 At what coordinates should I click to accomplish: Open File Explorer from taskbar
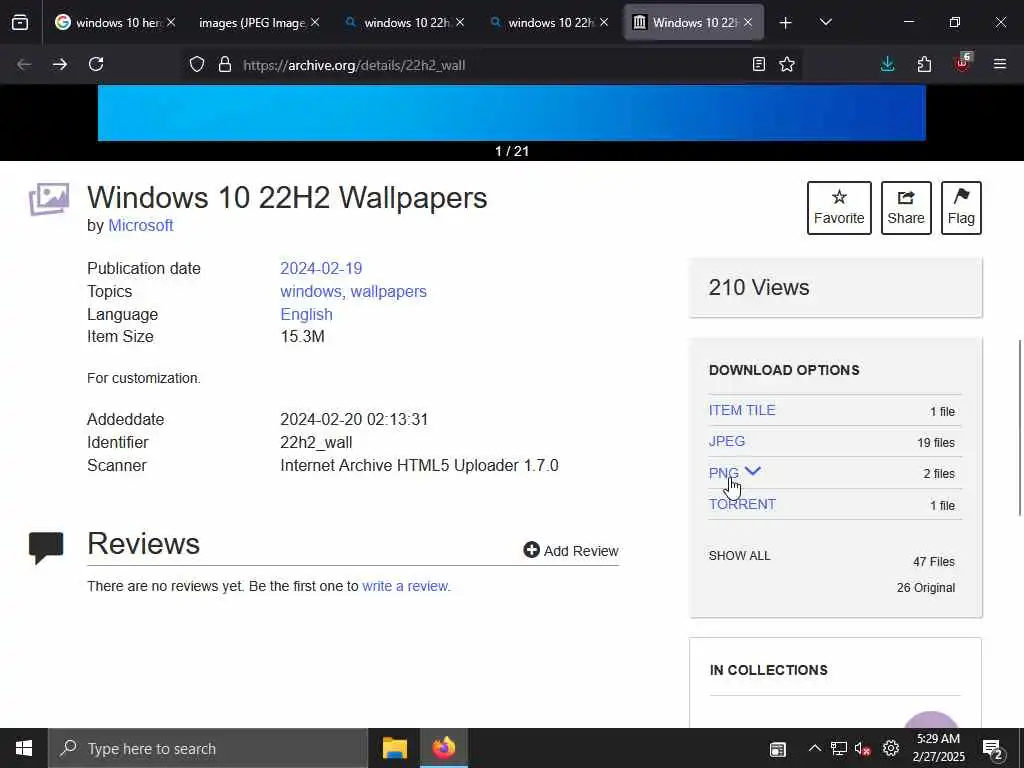click(394, 748)
